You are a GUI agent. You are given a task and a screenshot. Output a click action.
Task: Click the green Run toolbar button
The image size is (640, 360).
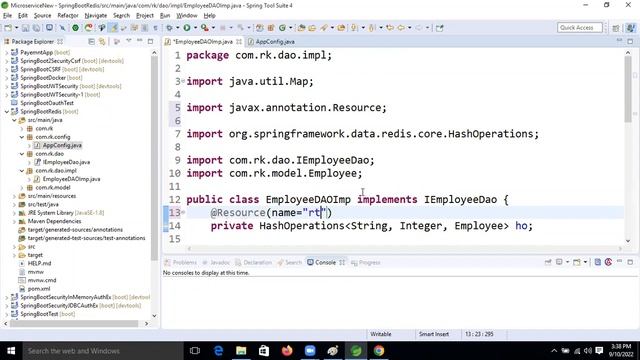[187, 28]
